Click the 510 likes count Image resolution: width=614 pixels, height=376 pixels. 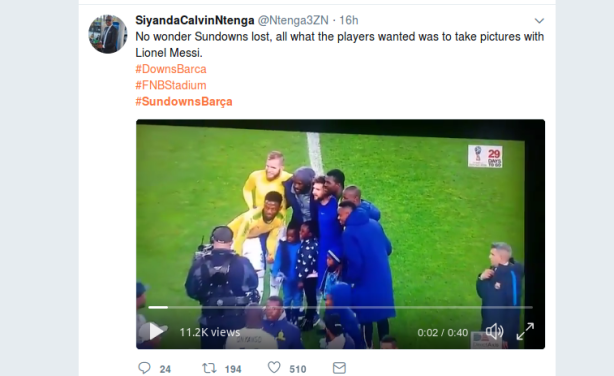coord(298,369)
